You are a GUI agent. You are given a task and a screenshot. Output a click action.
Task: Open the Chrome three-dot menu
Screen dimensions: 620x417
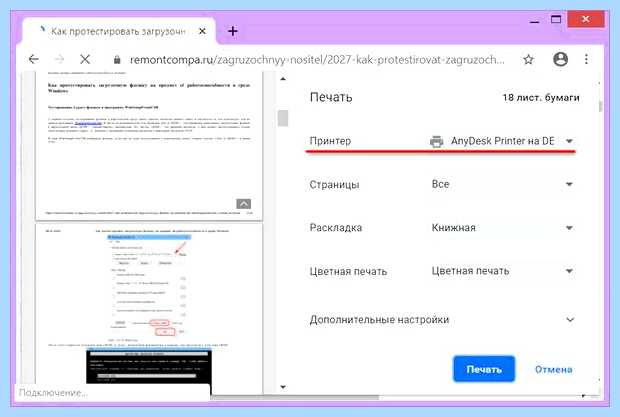586,59
